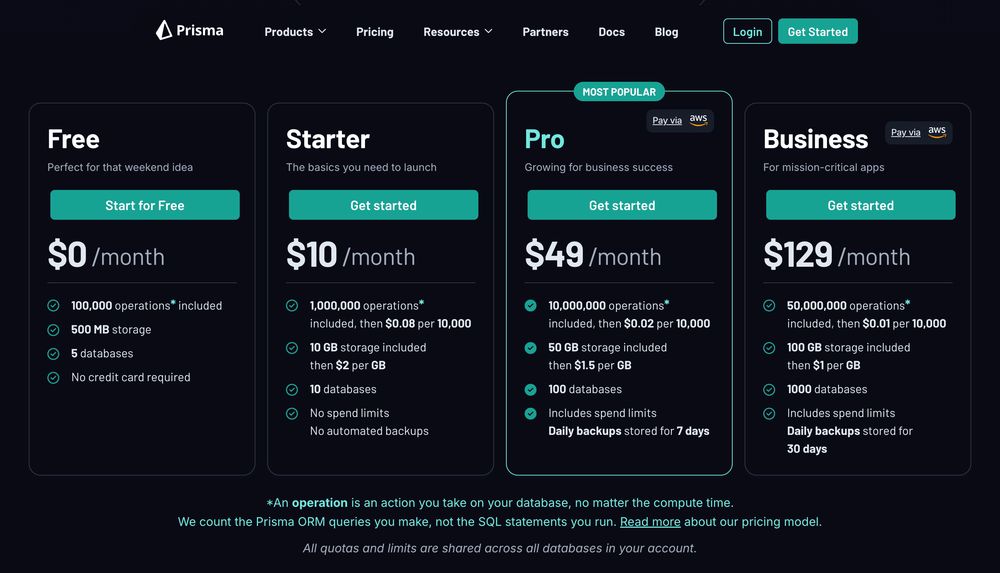Viewport: 1000px width, 573px height.
Task: Click checkmark icon next to 100 databases
Action: coord(530,390)
